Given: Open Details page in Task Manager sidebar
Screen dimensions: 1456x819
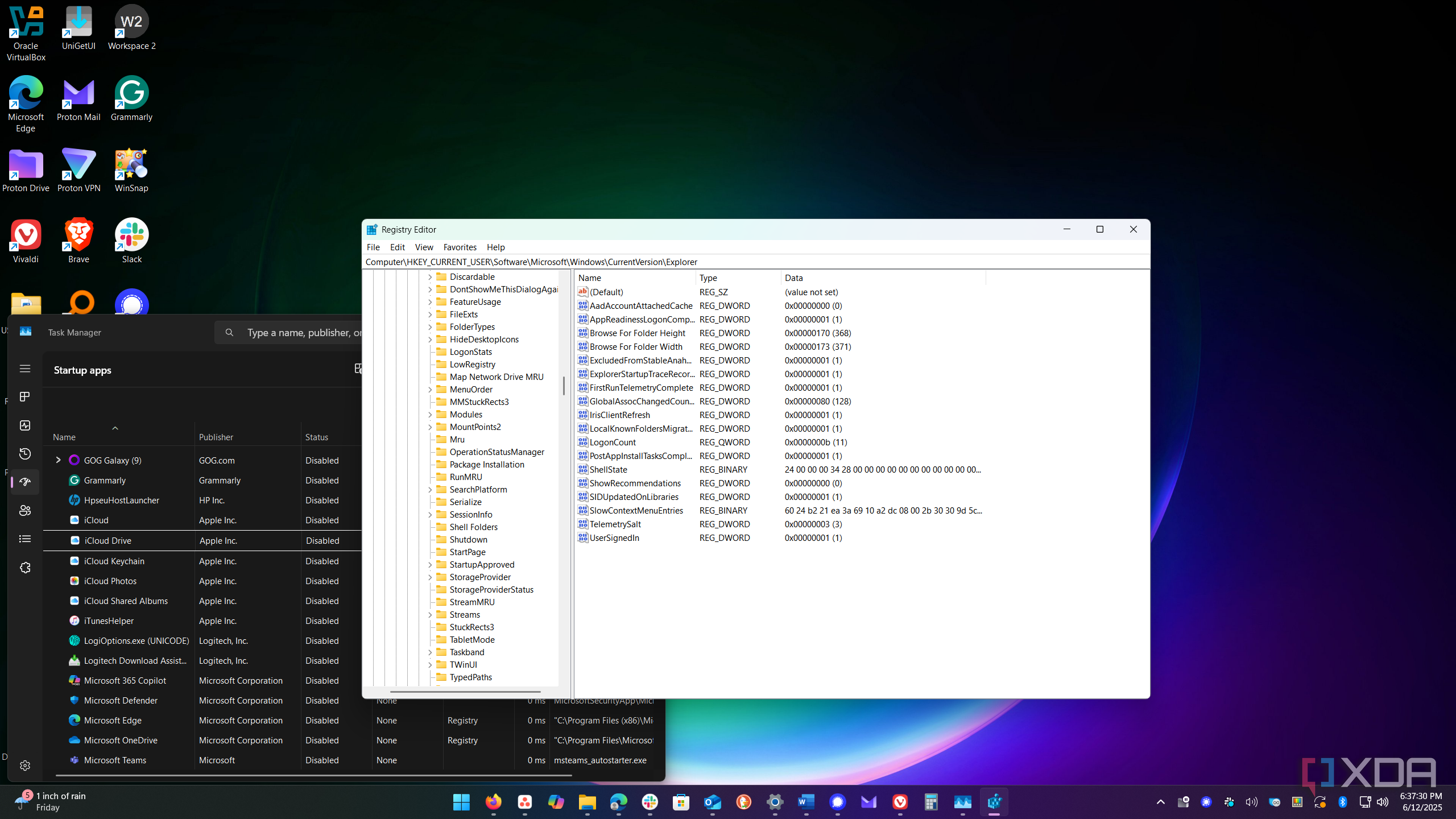Looking at the screenshot, I should [24, 539].
